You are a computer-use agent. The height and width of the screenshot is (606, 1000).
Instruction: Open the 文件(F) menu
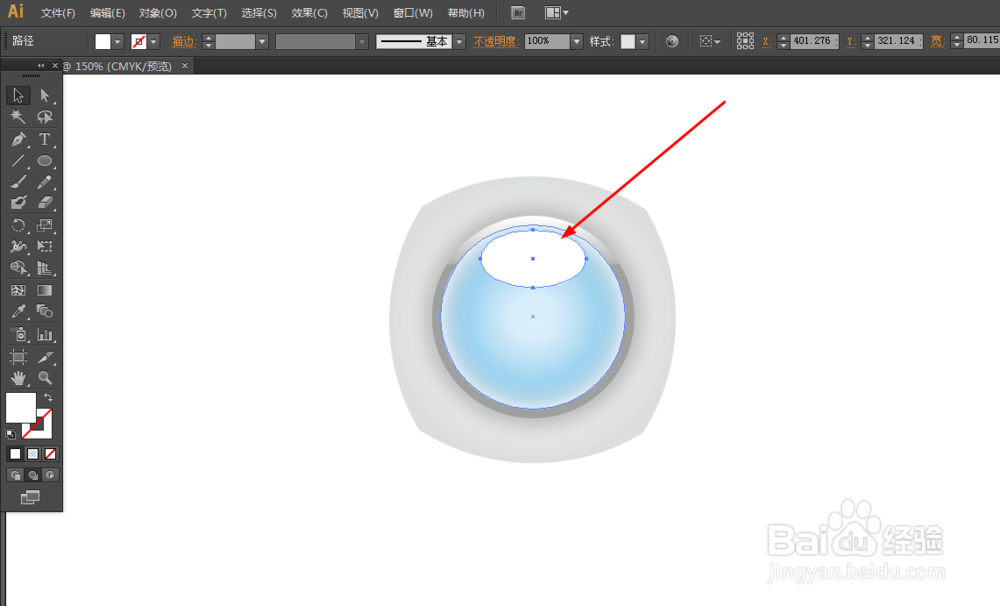point(58,13)
